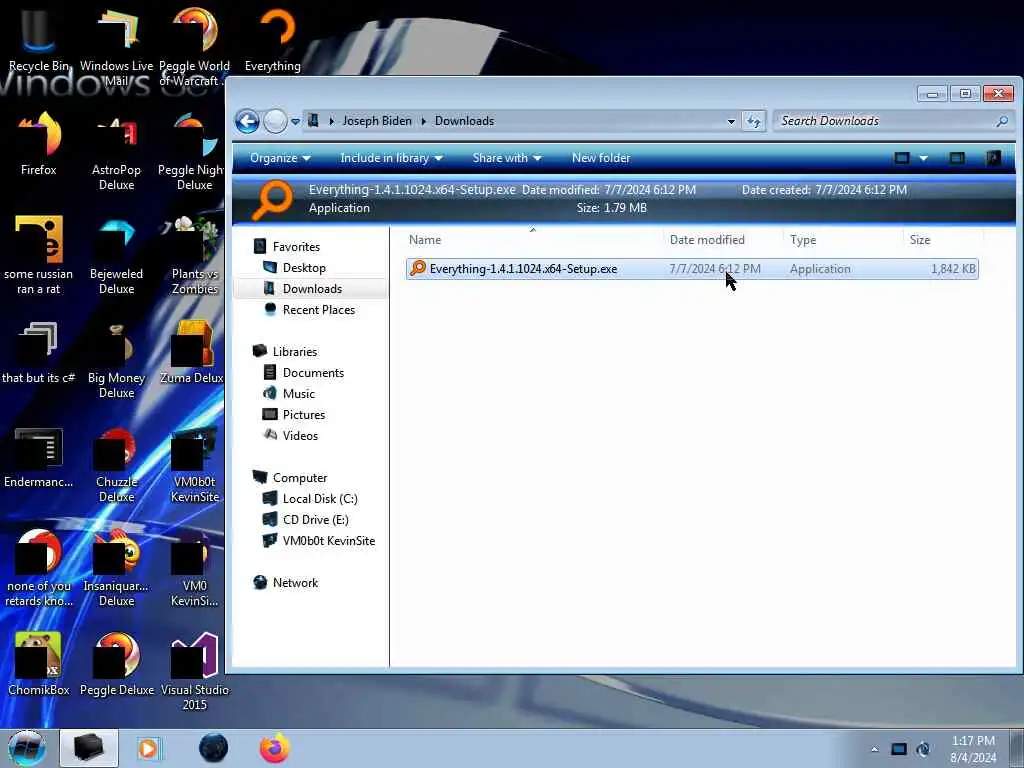Select Favorites in navigation pane

point(296,247)
